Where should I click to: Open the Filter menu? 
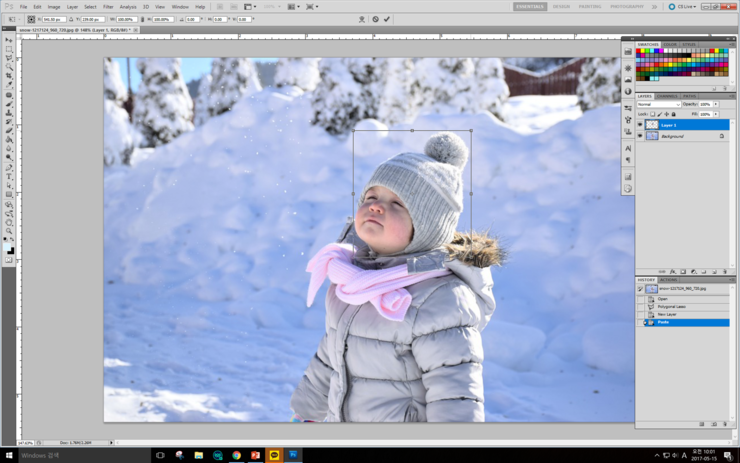[108, 6]
